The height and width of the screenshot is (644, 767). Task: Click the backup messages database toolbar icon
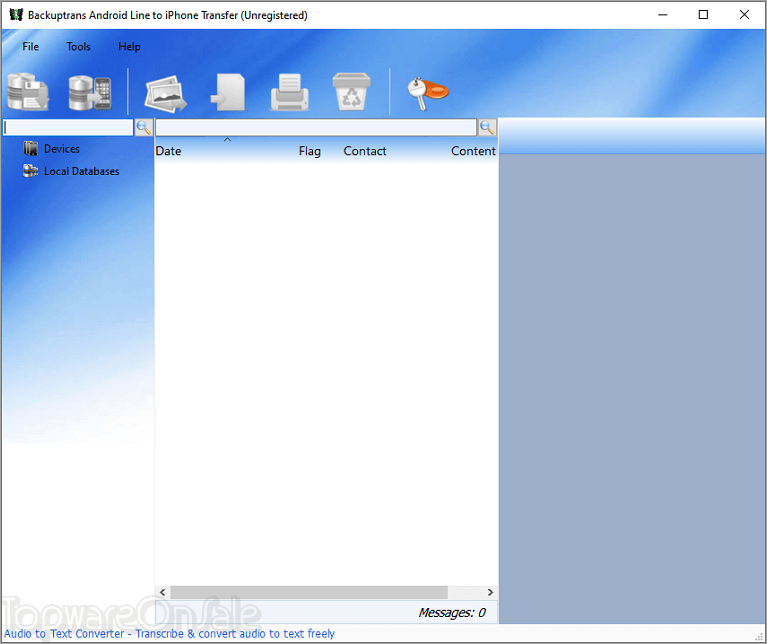[x=28, y=91]
